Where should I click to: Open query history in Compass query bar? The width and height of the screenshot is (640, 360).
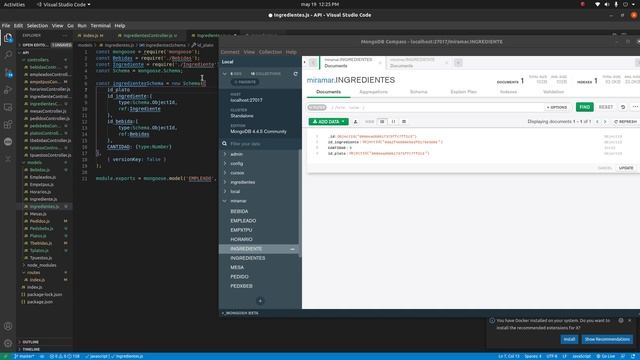[x=623, y=107]
